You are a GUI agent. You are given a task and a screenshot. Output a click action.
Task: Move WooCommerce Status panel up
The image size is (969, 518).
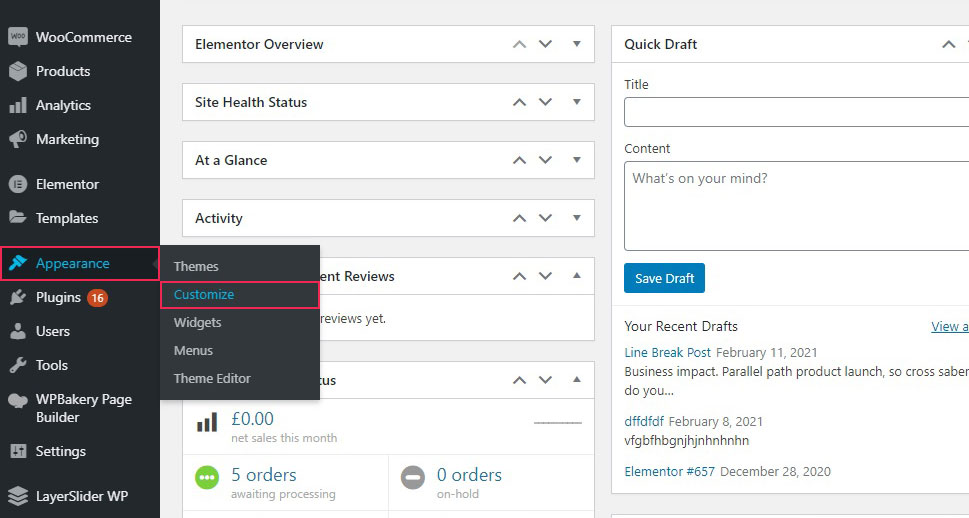coord(520,380)
